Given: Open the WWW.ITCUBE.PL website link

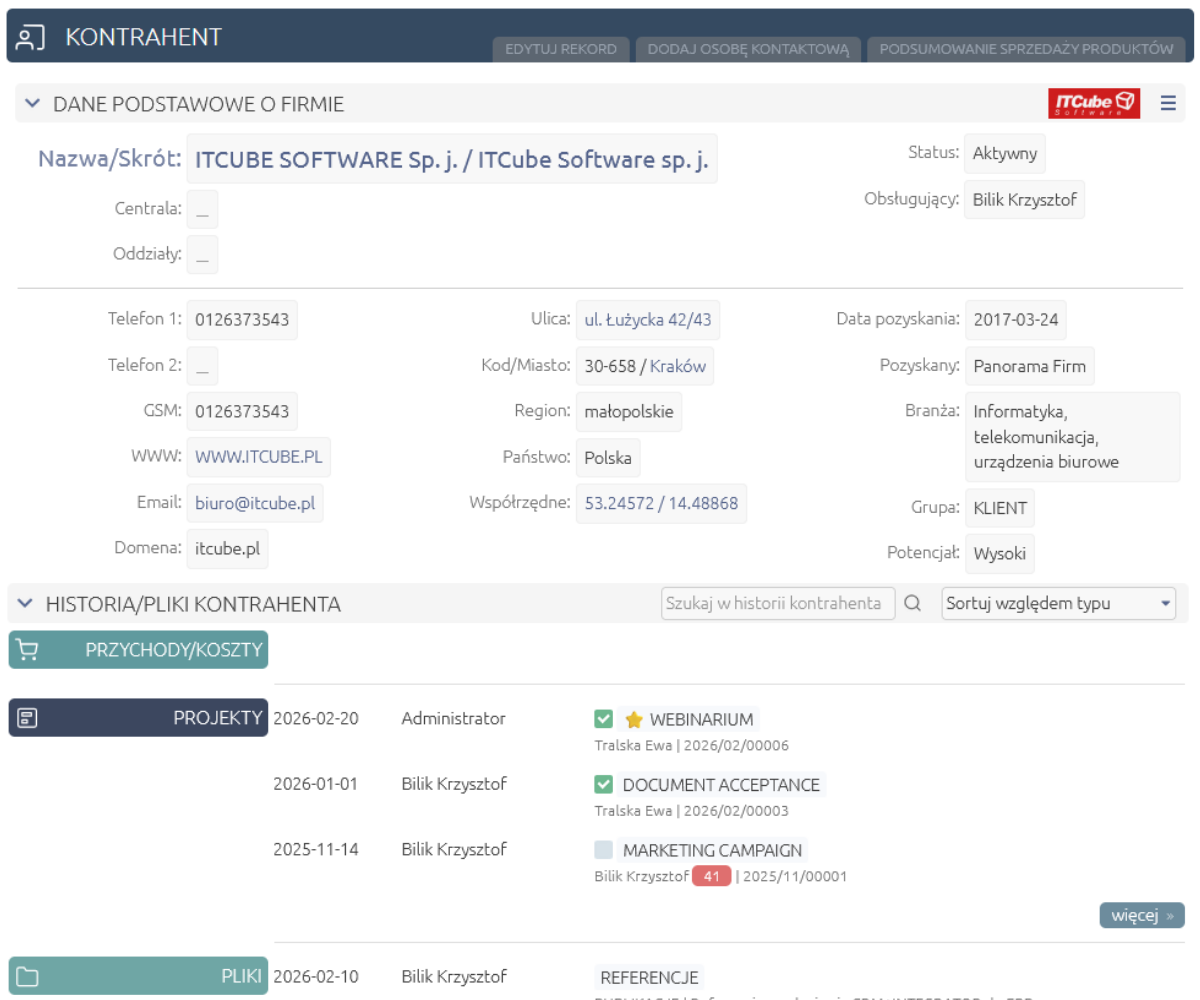Looking at the screenshot, I should tap(258, 457).
